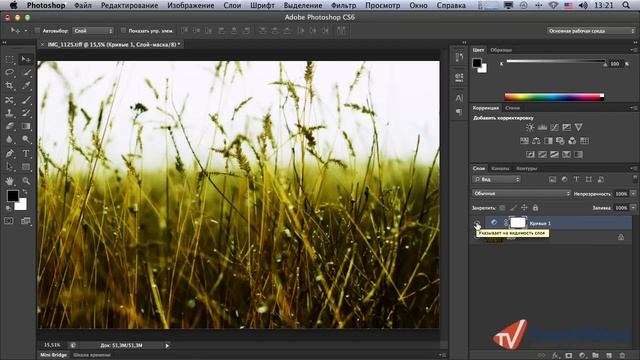The height and width of the screenshot is (360, 640).
Task: Select the Horizontal Type tool
Action: pos(26,153)
